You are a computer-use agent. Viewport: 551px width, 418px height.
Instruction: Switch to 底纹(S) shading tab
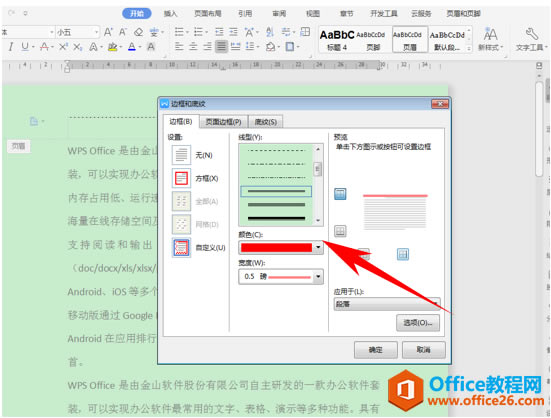pyautogui.click(x=266, y=122)
